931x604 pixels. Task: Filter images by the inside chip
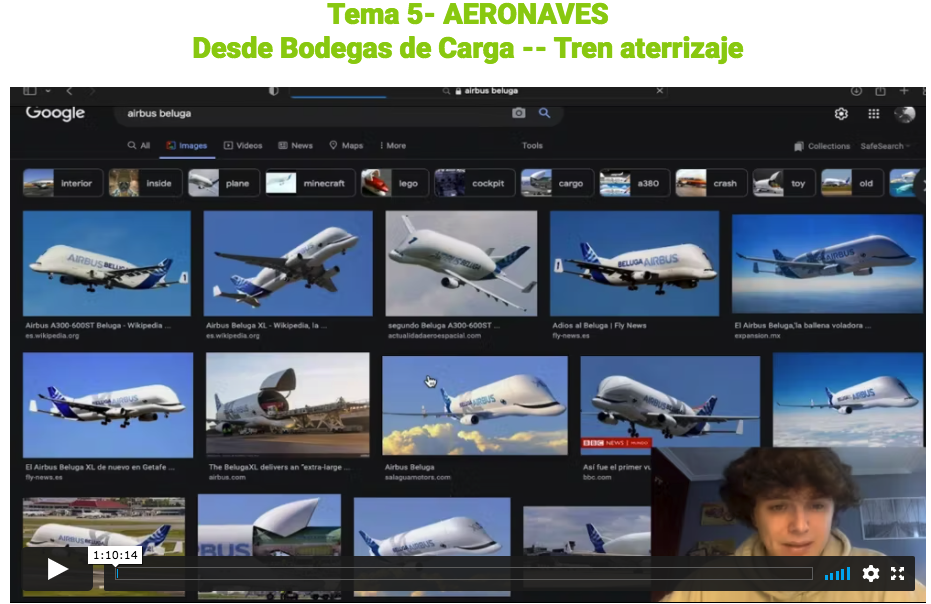[145, 183]
